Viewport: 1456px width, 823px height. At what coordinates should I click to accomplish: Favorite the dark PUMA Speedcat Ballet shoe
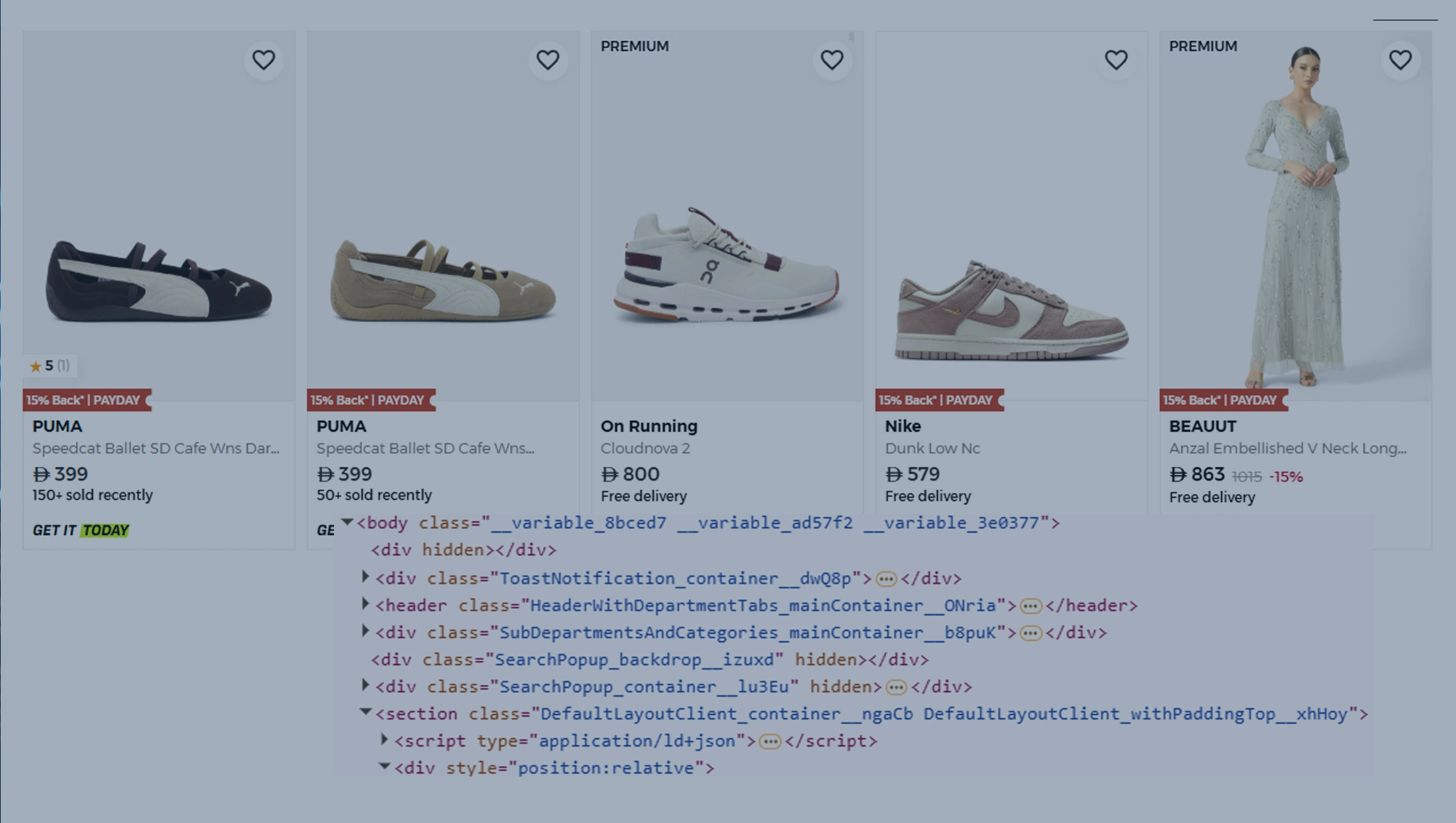pyautogui.click(x=263, y=60)
